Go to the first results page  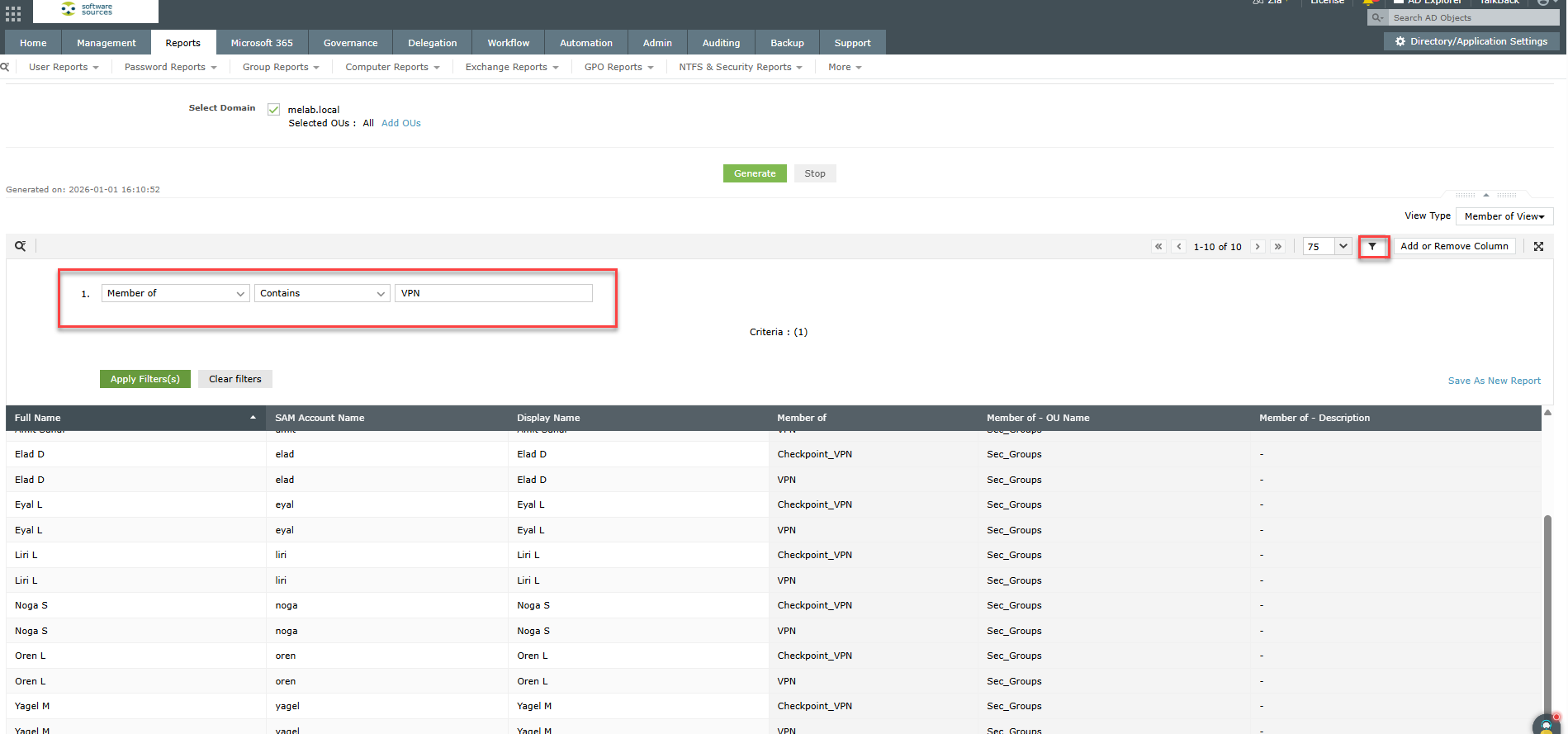(1158, 246)
